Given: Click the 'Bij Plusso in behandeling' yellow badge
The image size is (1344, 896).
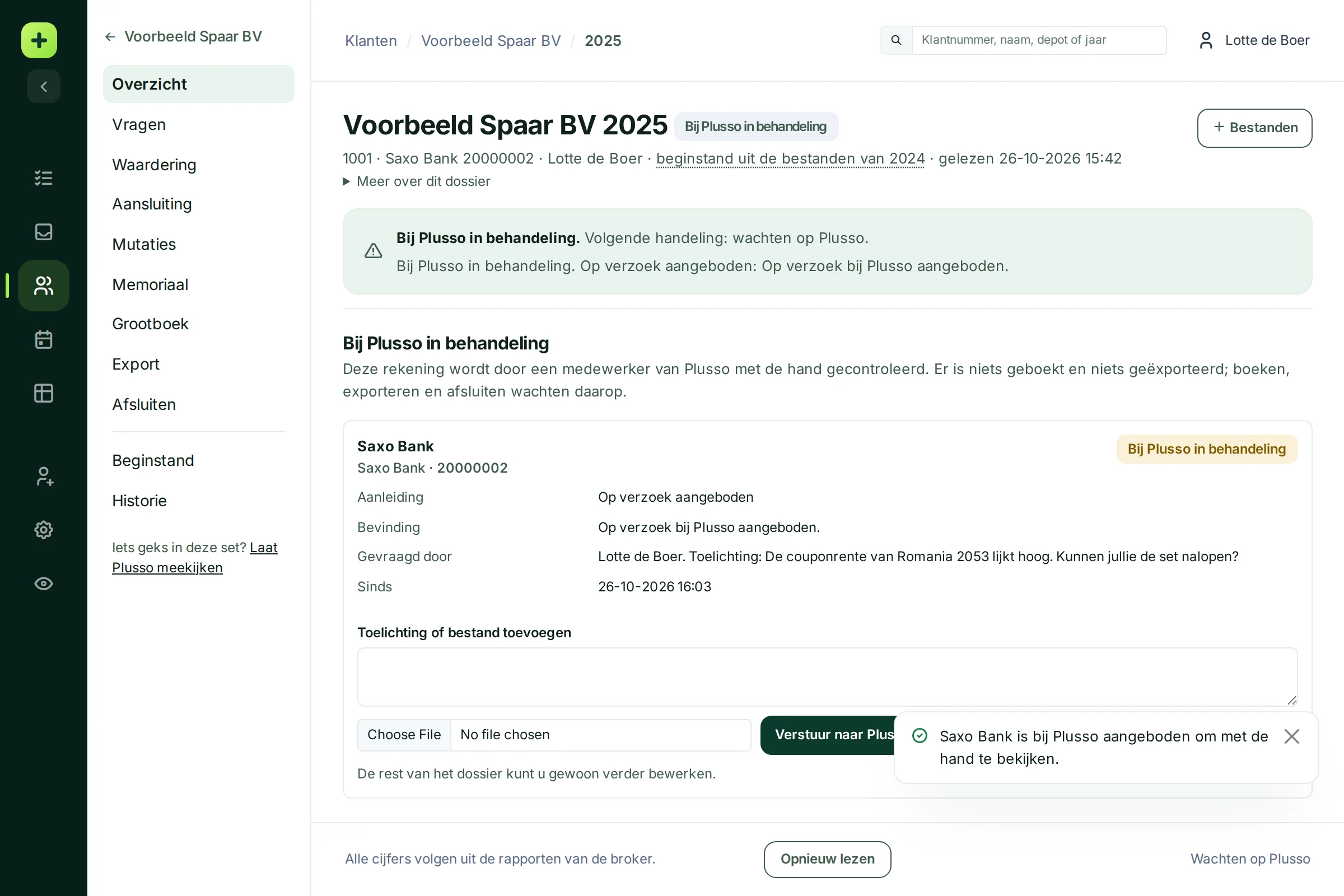Looking at the screenshot, I should pos(1206,449).
